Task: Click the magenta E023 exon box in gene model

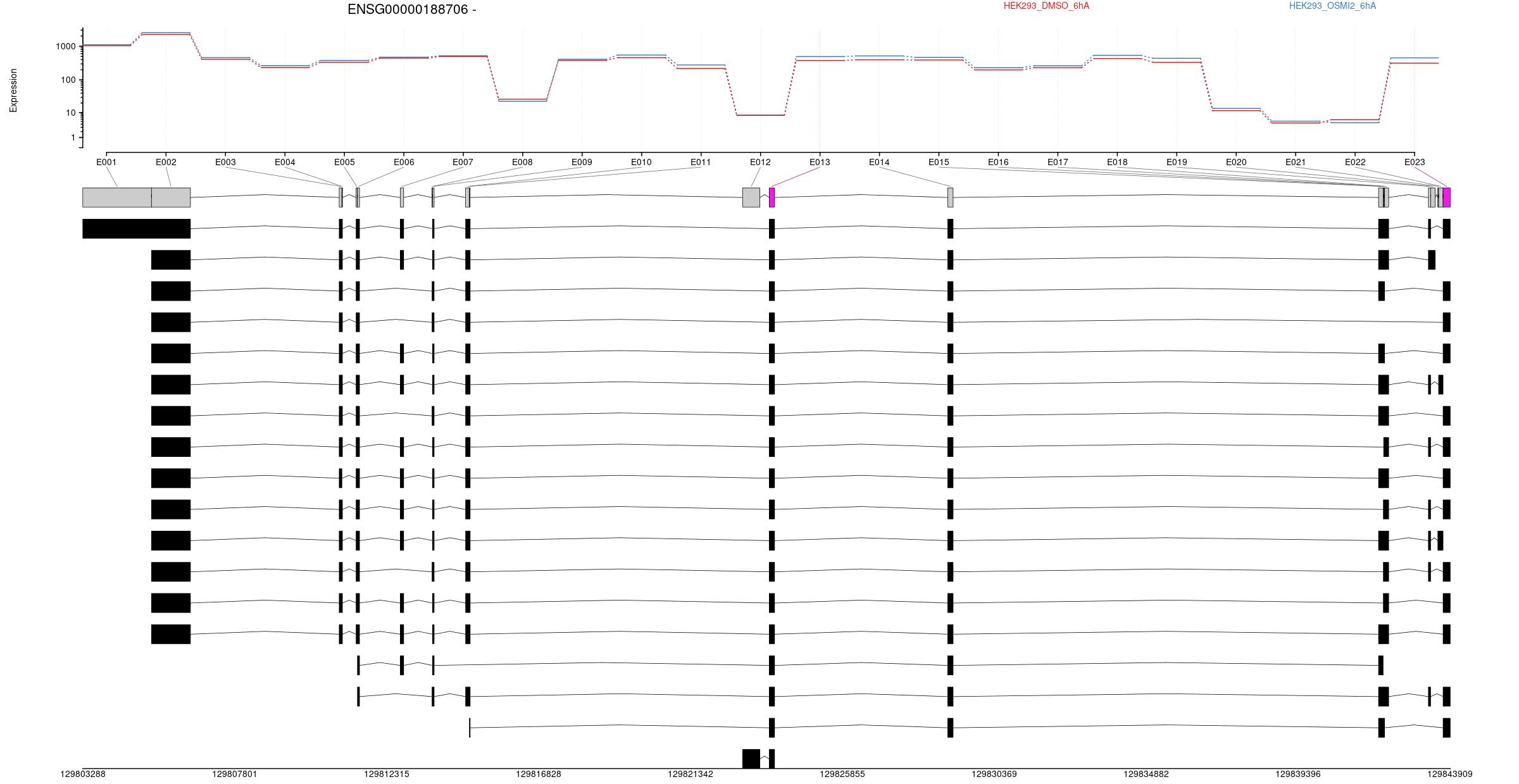Action: (x=1447, y=197)
